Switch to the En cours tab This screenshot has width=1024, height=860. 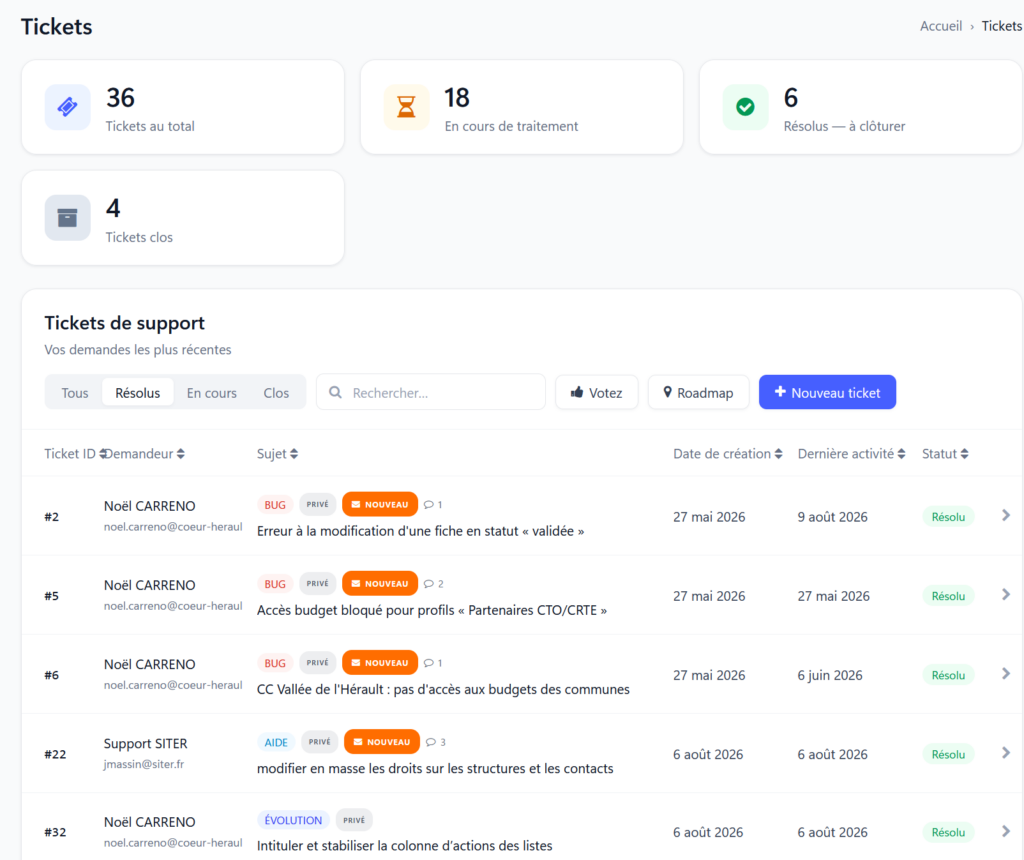[212, 392]
